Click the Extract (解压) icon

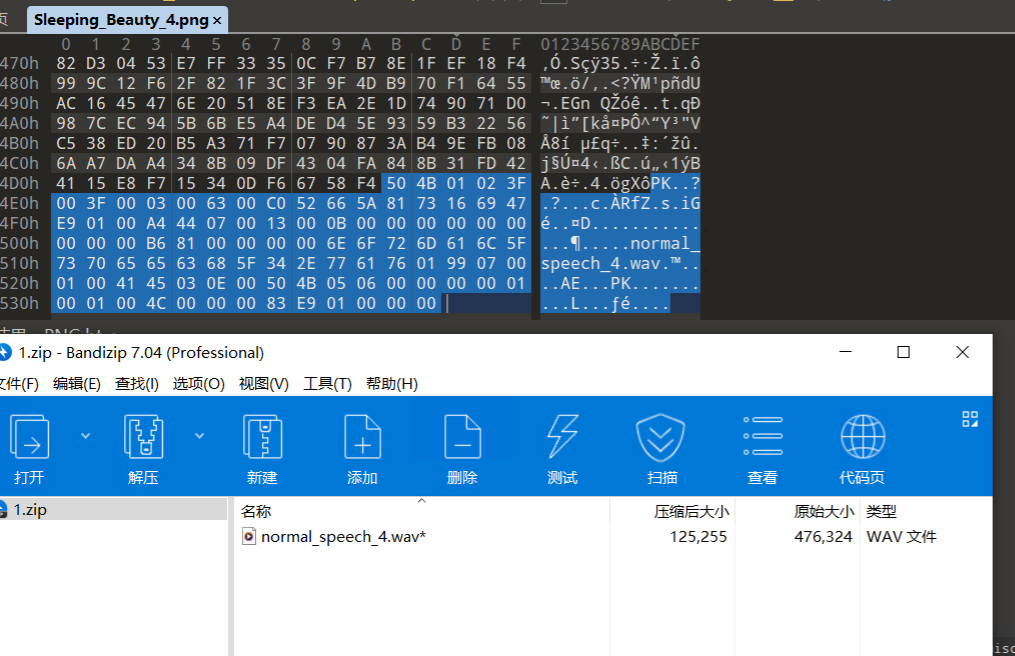tap(143, 437)
